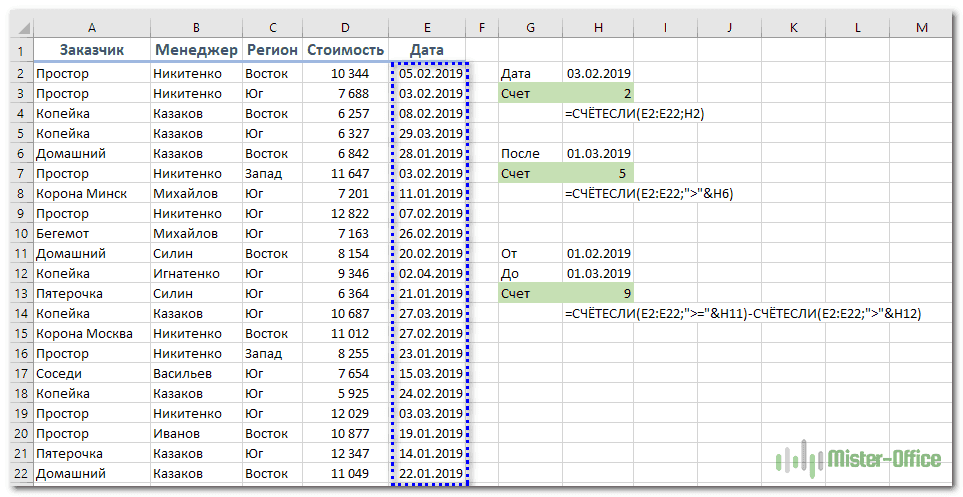Click the cell with manager Игнатенко

195,273
